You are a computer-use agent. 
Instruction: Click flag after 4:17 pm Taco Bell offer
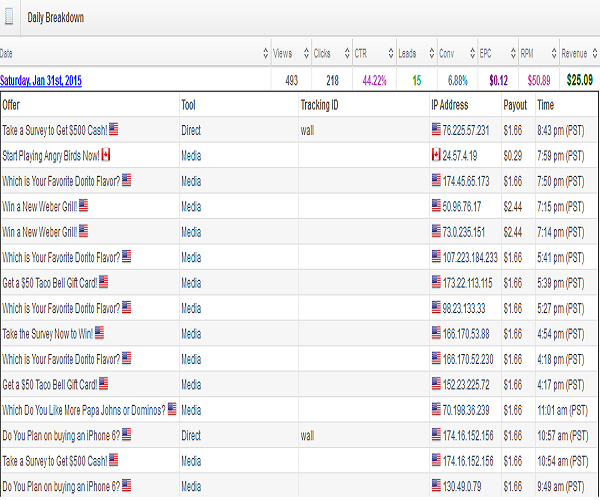(103, 384)
